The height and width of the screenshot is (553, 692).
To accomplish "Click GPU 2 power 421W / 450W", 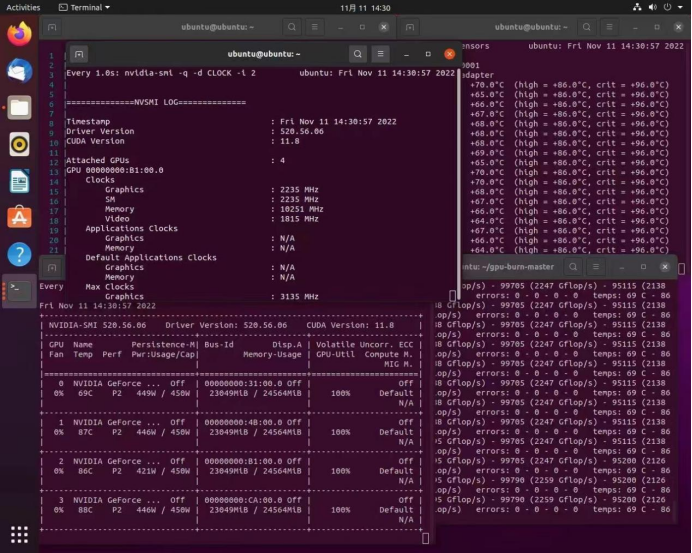I will click(x=163, y=470).
